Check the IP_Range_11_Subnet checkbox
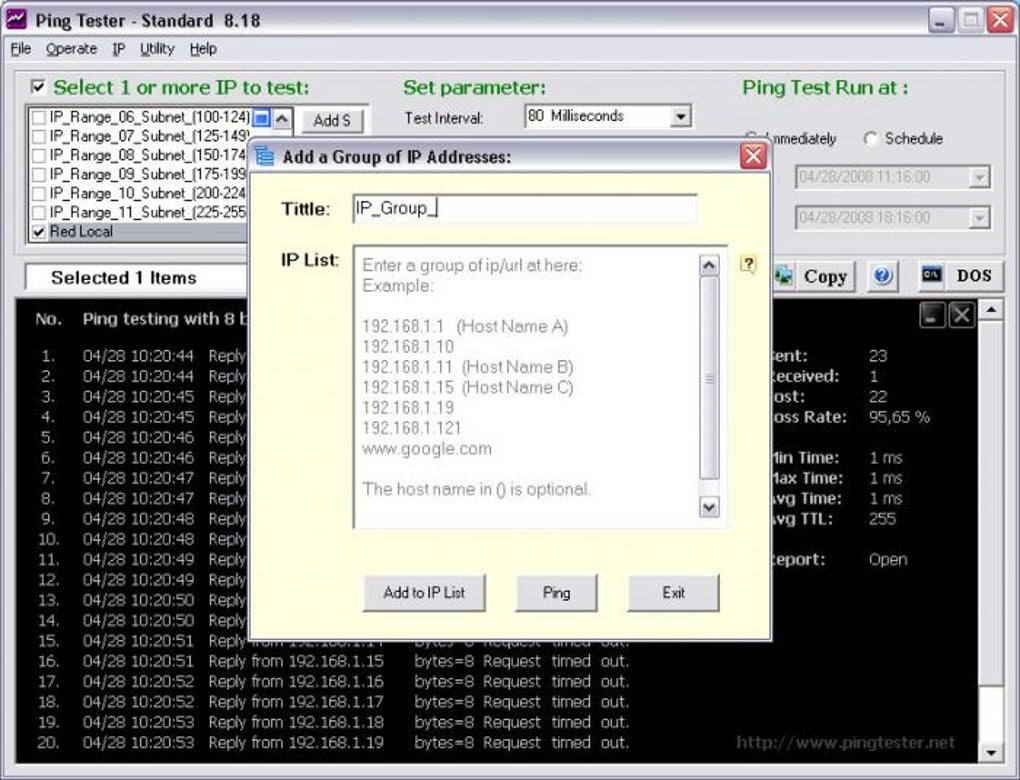The width and height of the screenshot is (1020, 780). click(x=39, y=213)
